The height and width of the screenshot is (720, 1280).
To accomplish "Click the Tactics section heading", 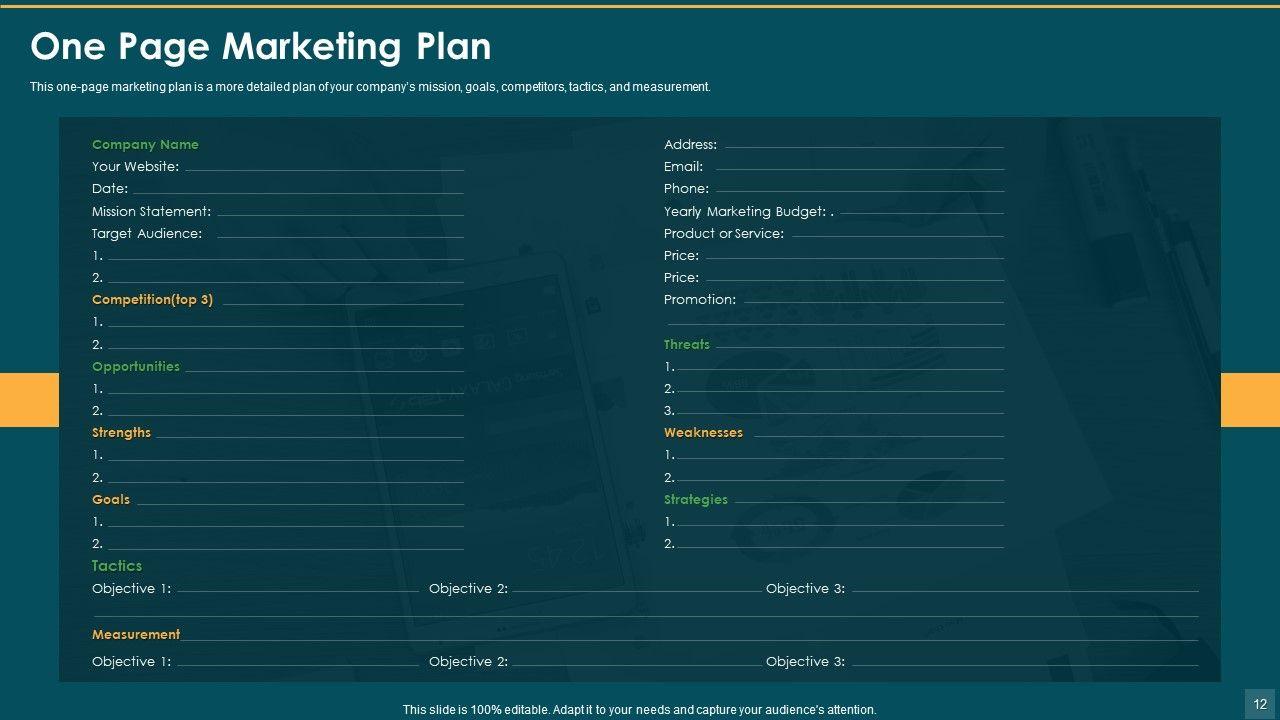I will pyautogui.click(x=117, y=566).
